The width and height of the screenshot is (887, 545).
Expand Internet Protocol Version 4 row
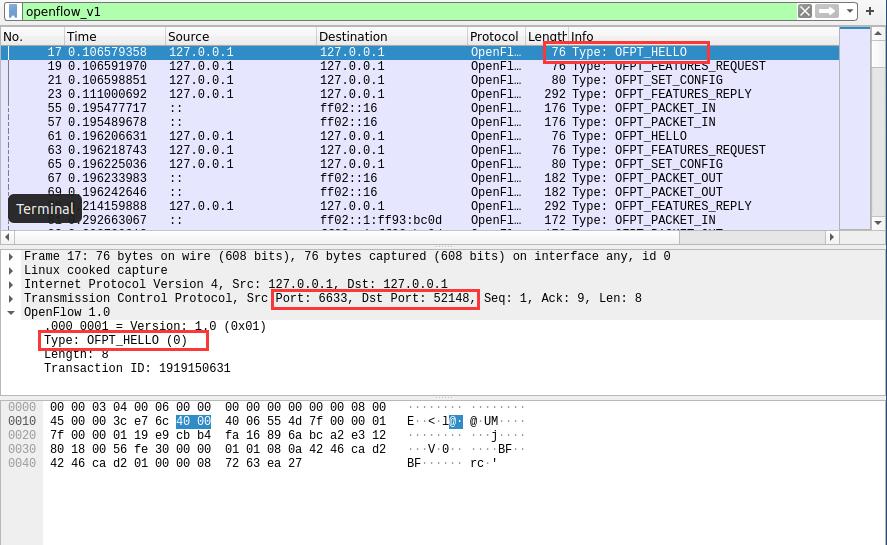[x=11, y=284]
